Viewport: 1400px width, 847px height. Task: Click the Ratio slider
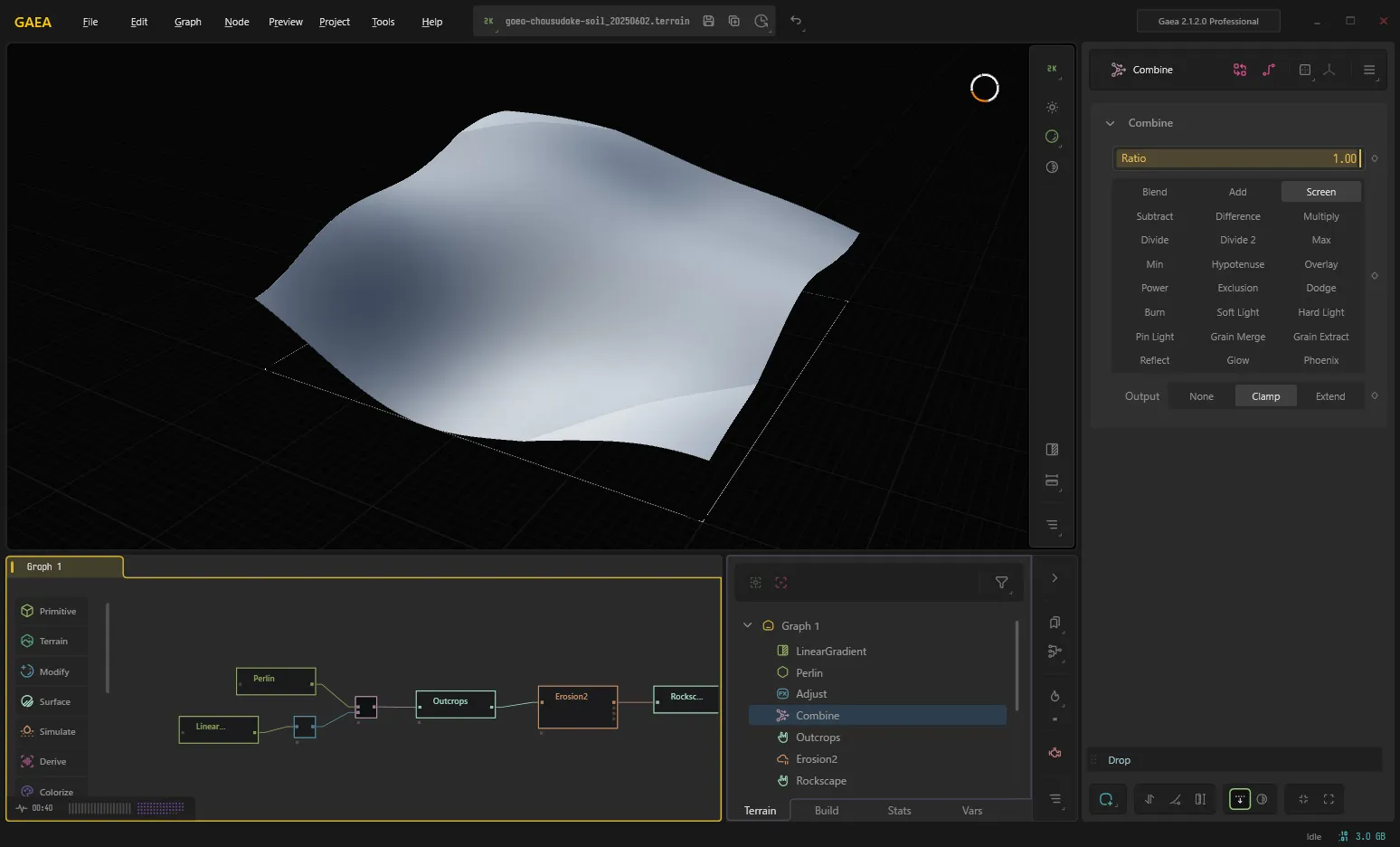[x=1238, y=158]
